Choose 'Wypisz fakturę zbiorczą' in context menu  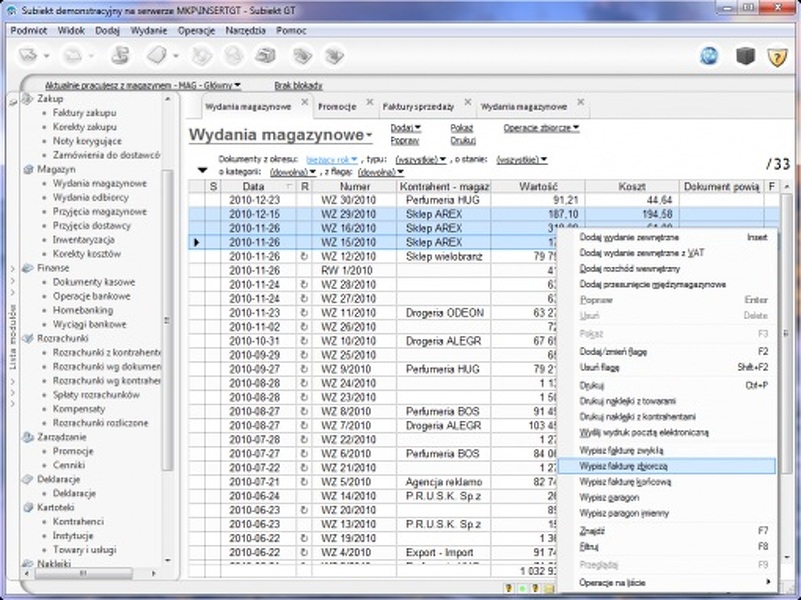(x=623, y=466)
